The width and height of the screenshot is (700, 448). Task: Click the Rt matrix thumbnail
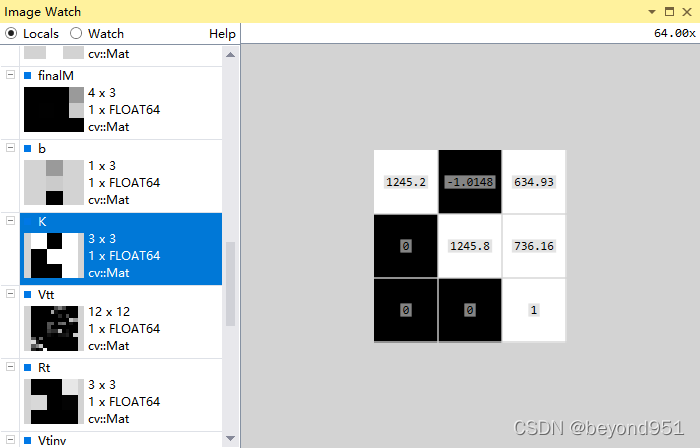click(x=54, y=401)
